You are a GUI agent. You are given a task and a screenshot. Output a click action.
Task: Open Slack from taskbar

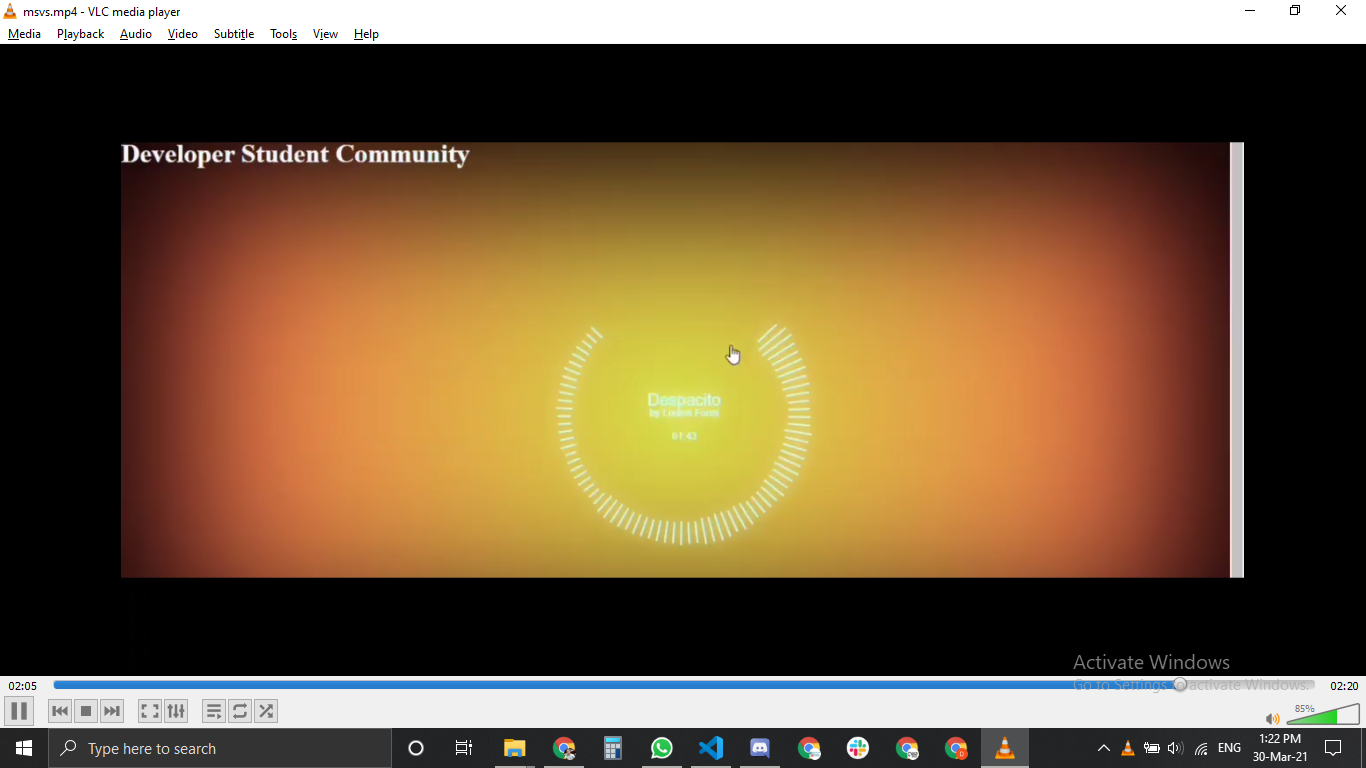[x=857, y=748]
